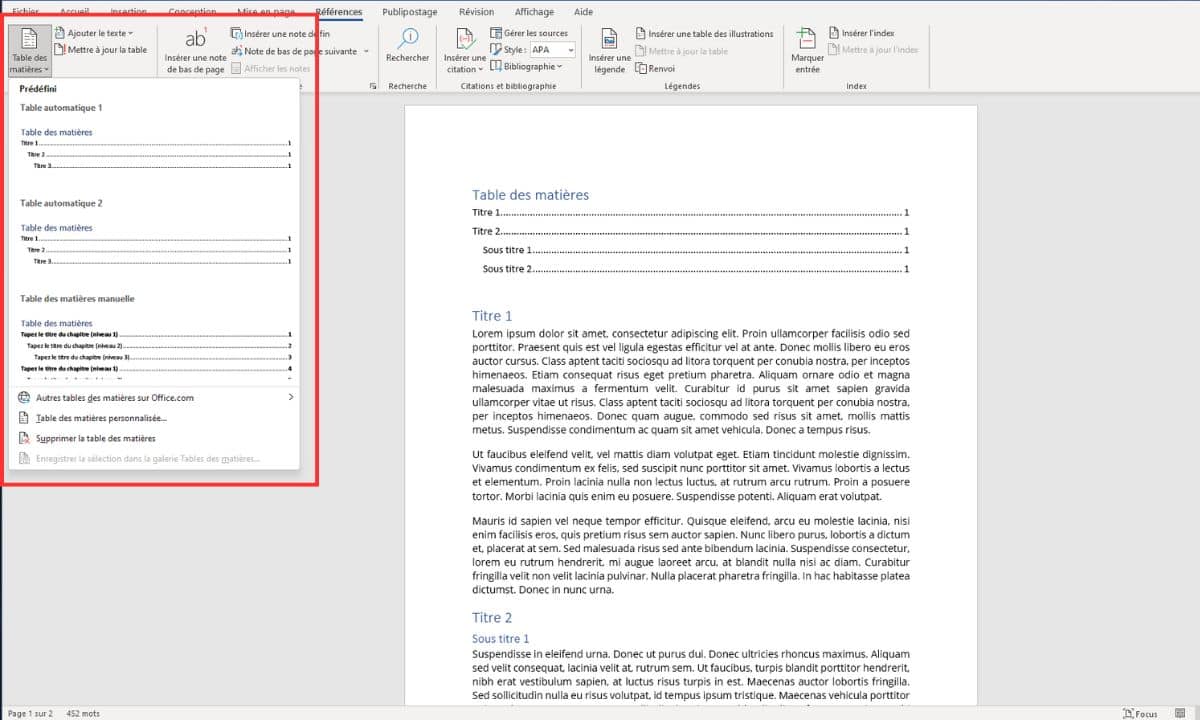Screen dimensions: 1200x720
Task: Click the Table des matières ribbon button
Action: point(28,52)
